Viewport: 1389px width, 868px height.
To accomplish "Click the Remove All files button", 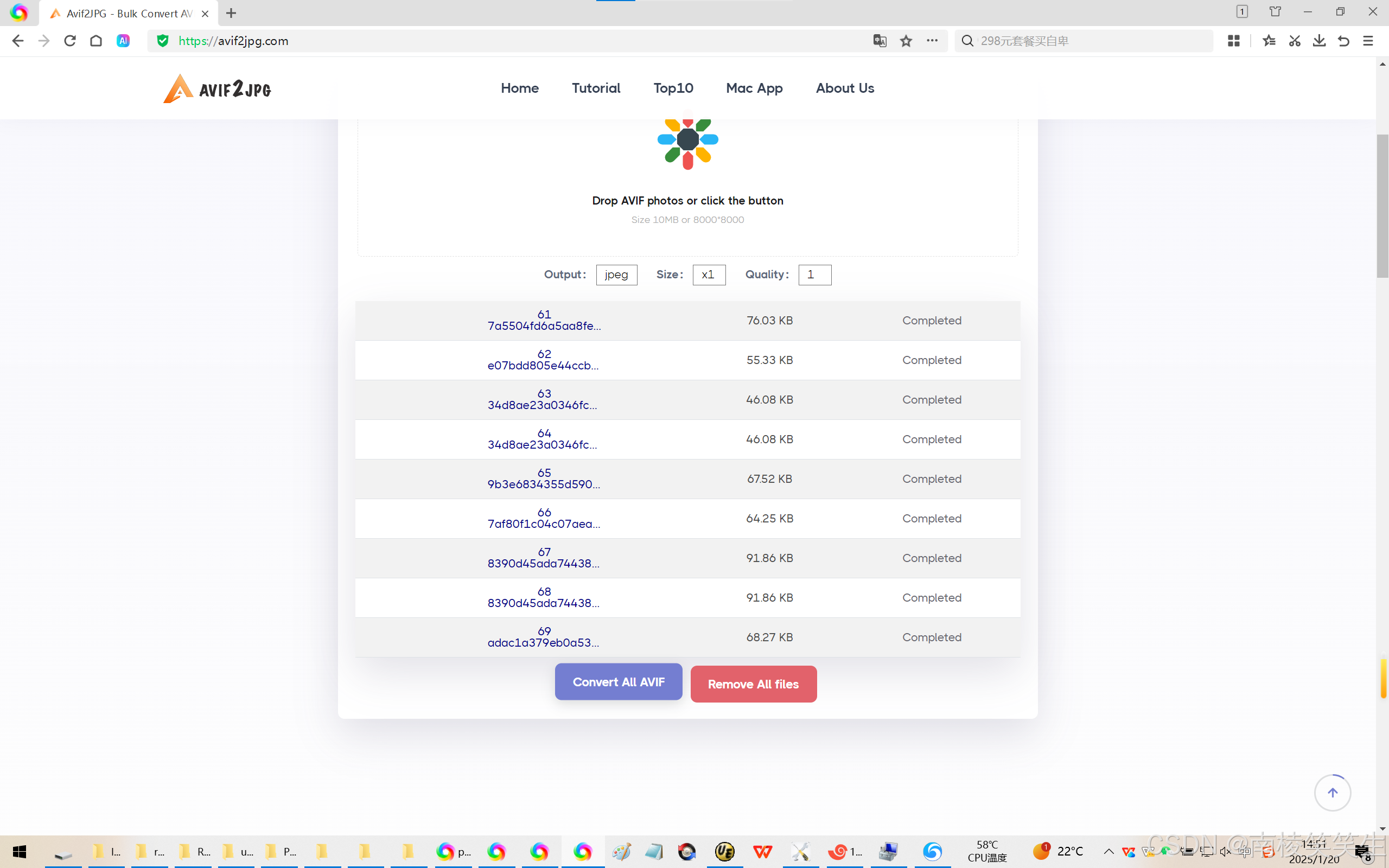I will (x=753, y=684).
